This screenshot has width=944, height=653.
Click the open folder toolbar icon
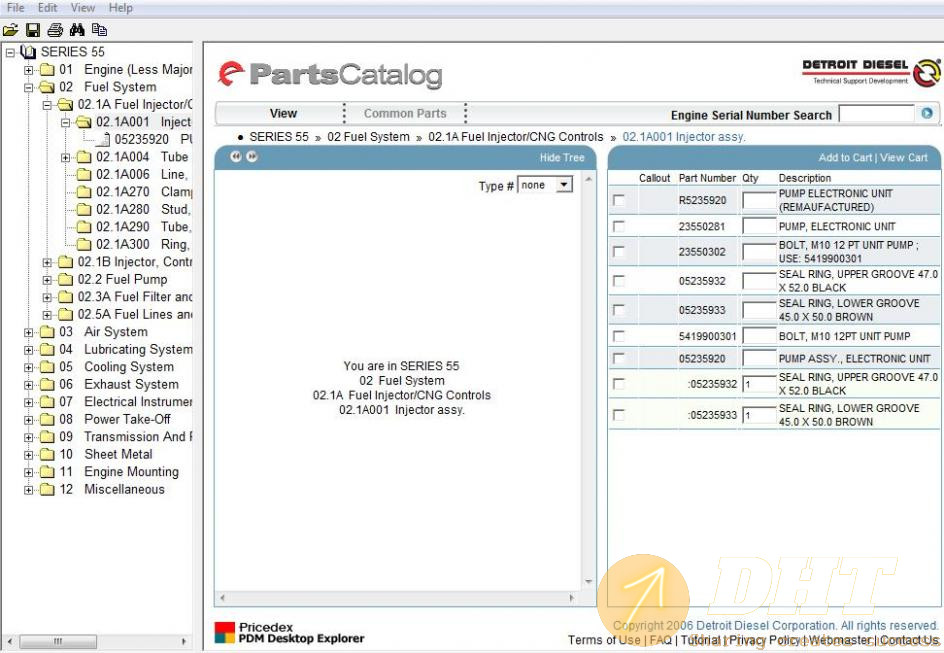tap(10, 29)
